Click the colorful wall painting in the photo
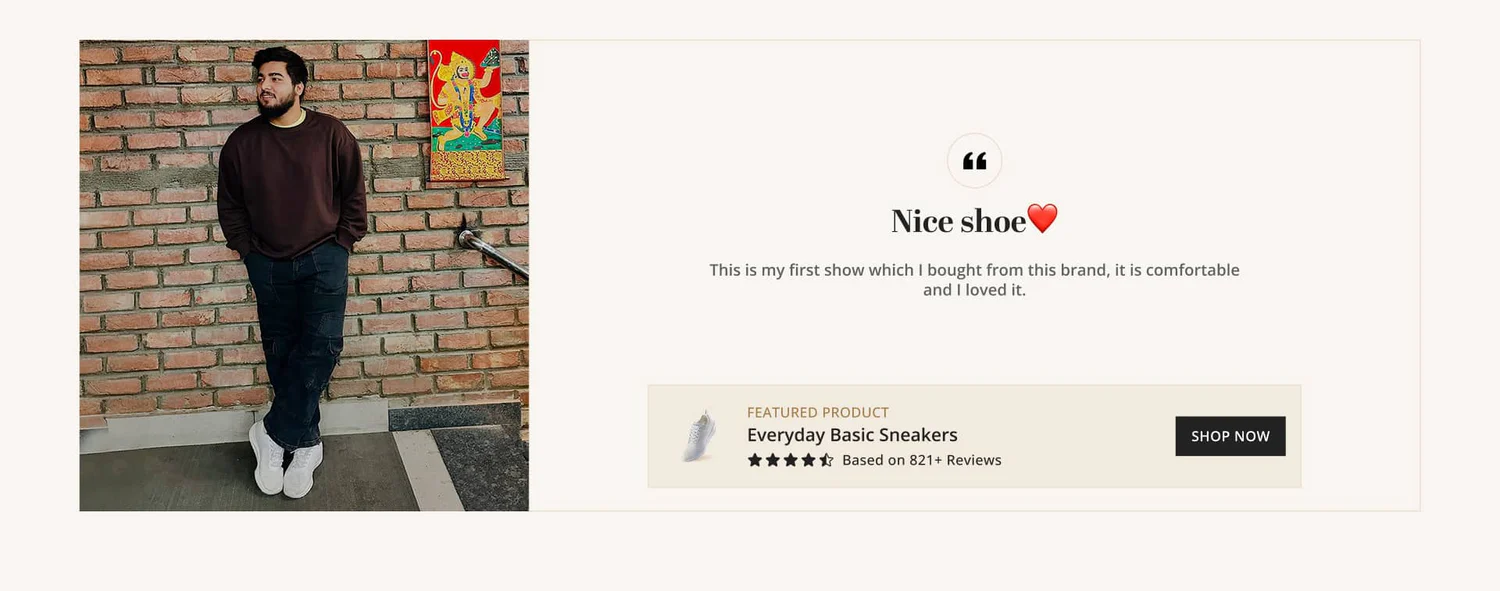The width and height of the screenshot is (1500, 591). 465,110
